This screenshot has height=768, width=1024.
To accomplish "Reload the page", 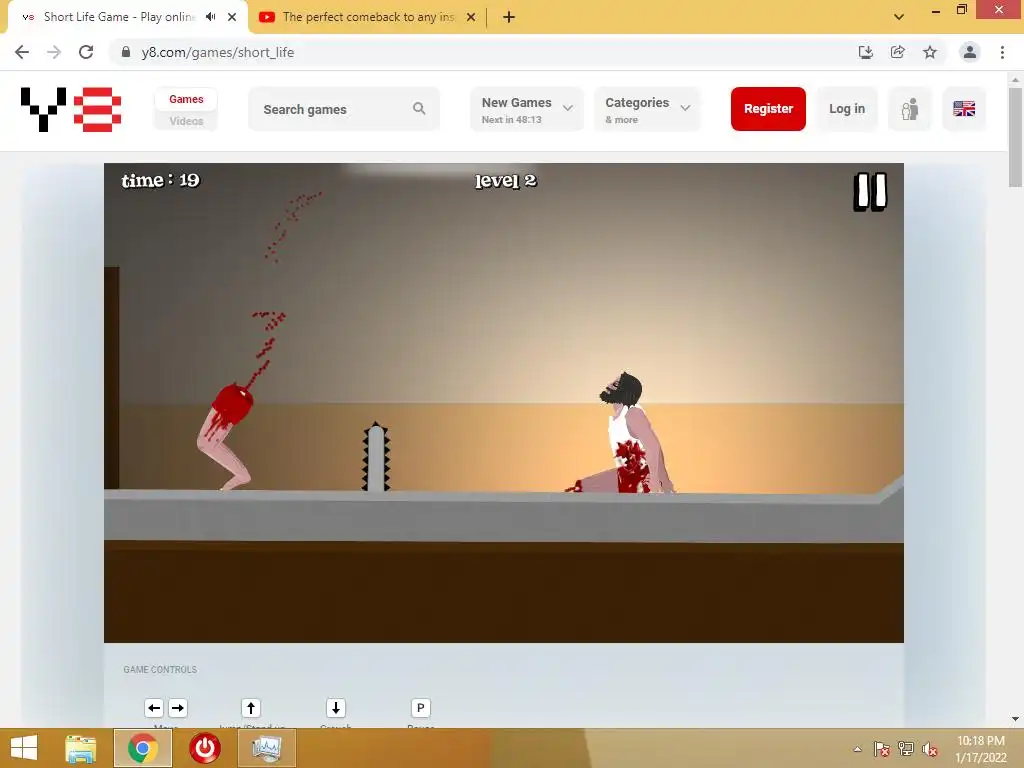I will click(x=86, y=52).
